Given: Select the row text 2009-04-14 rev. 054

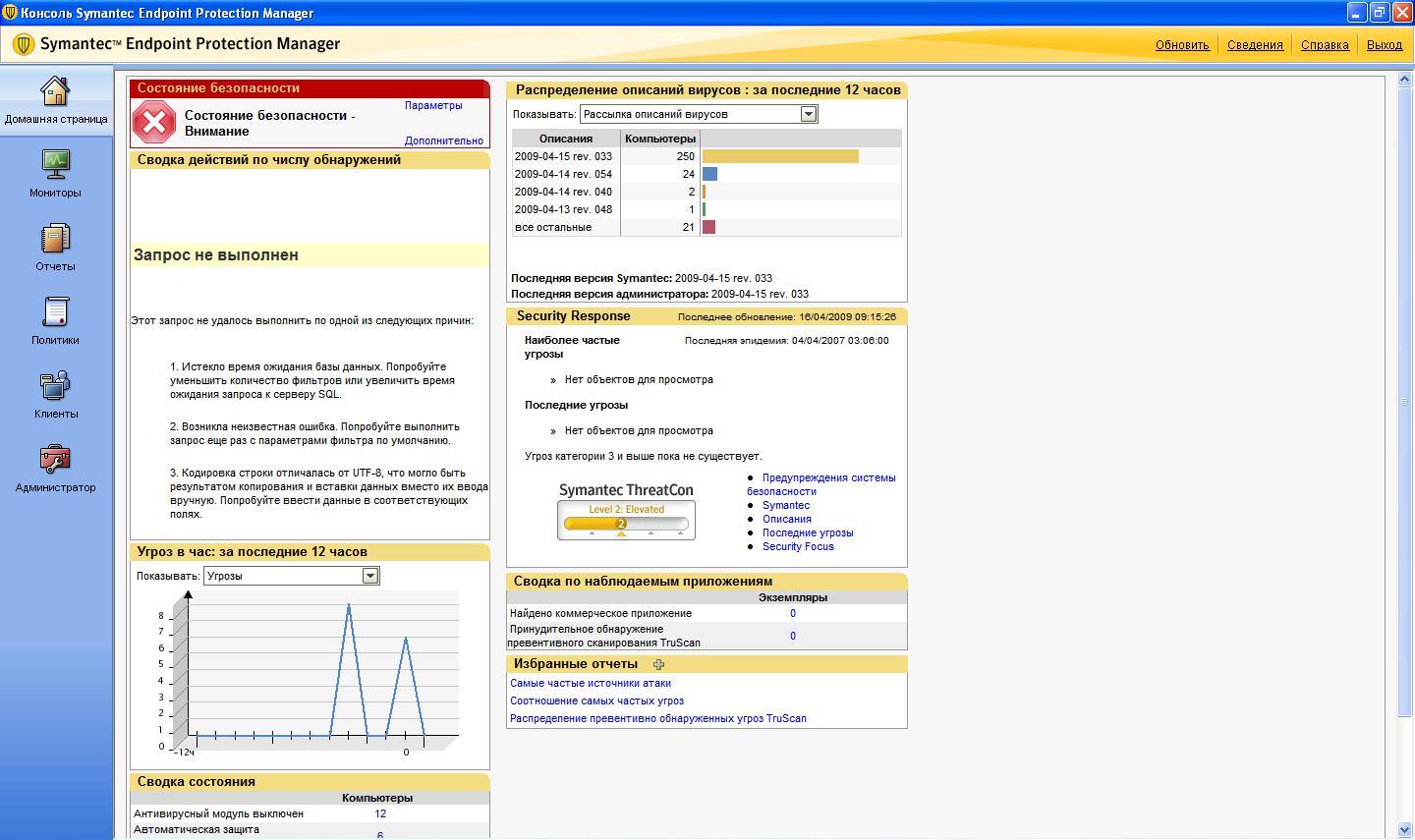Looking at the screenshot, I should (x=563, y=174).
